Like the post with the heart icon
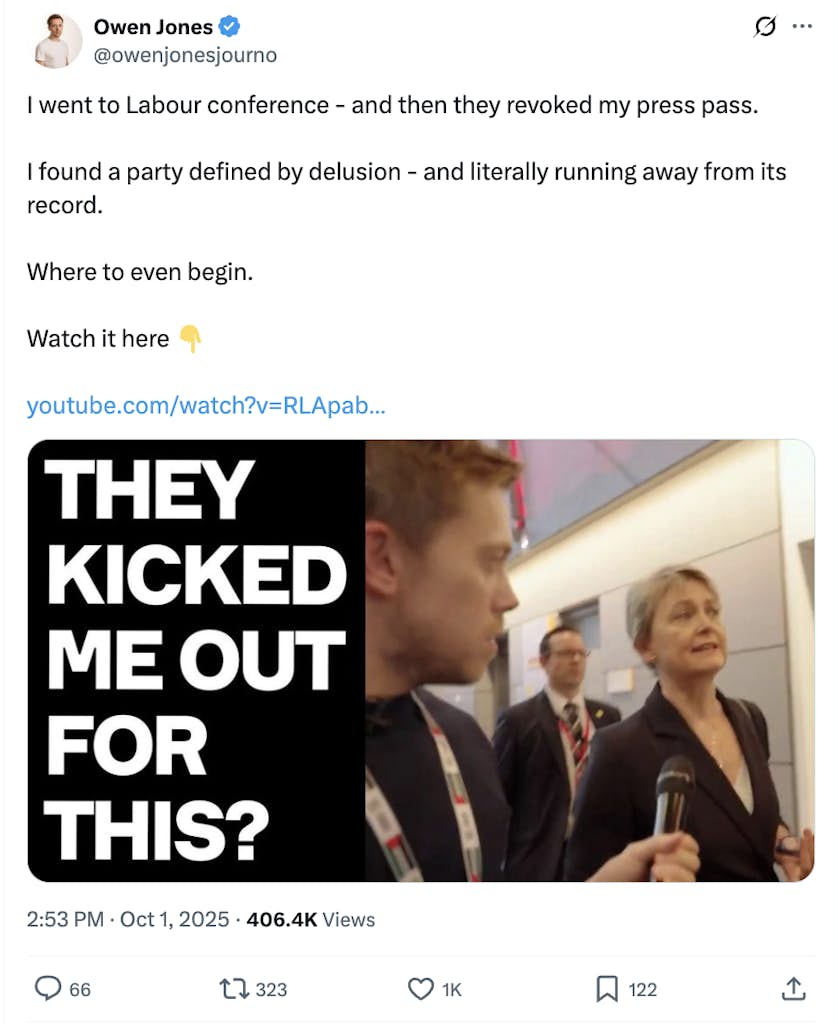Screen dimensions: 838x1024 click(x=421, y=989)
